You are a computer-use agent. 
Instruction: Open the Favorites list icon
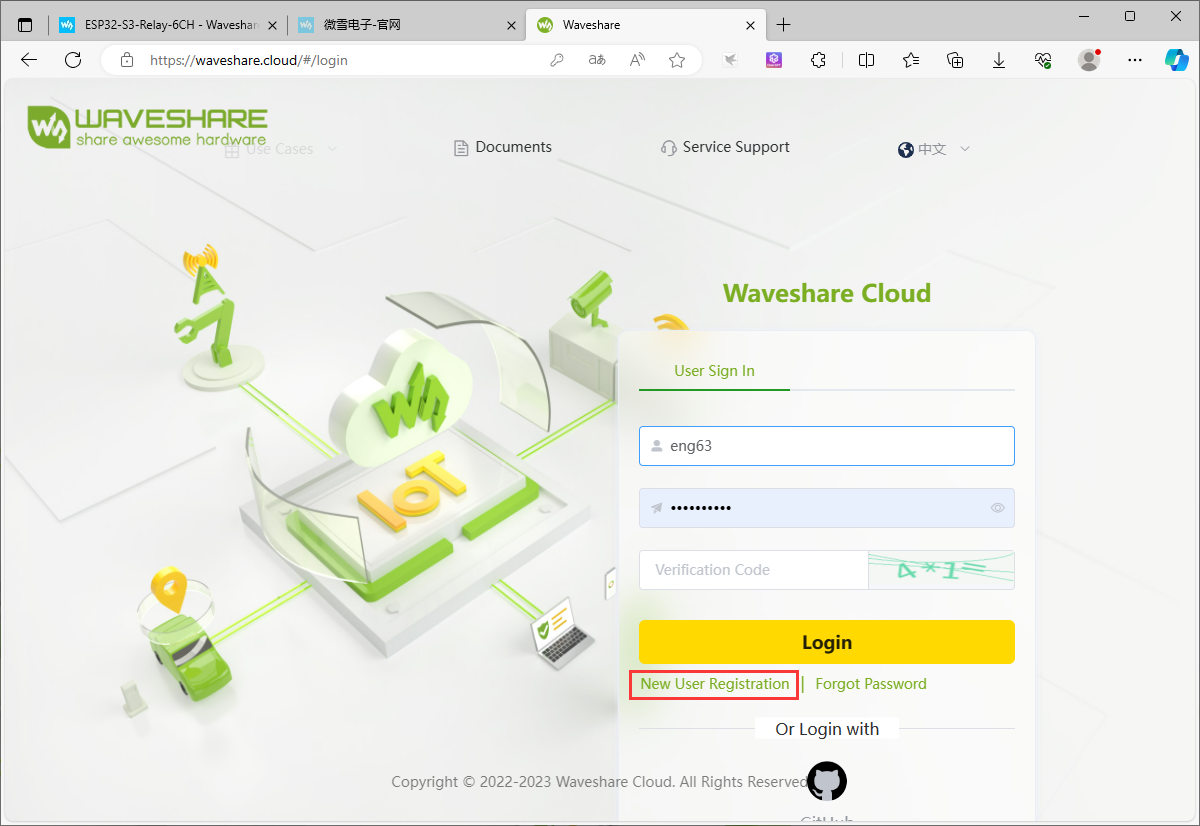(911, 60)
